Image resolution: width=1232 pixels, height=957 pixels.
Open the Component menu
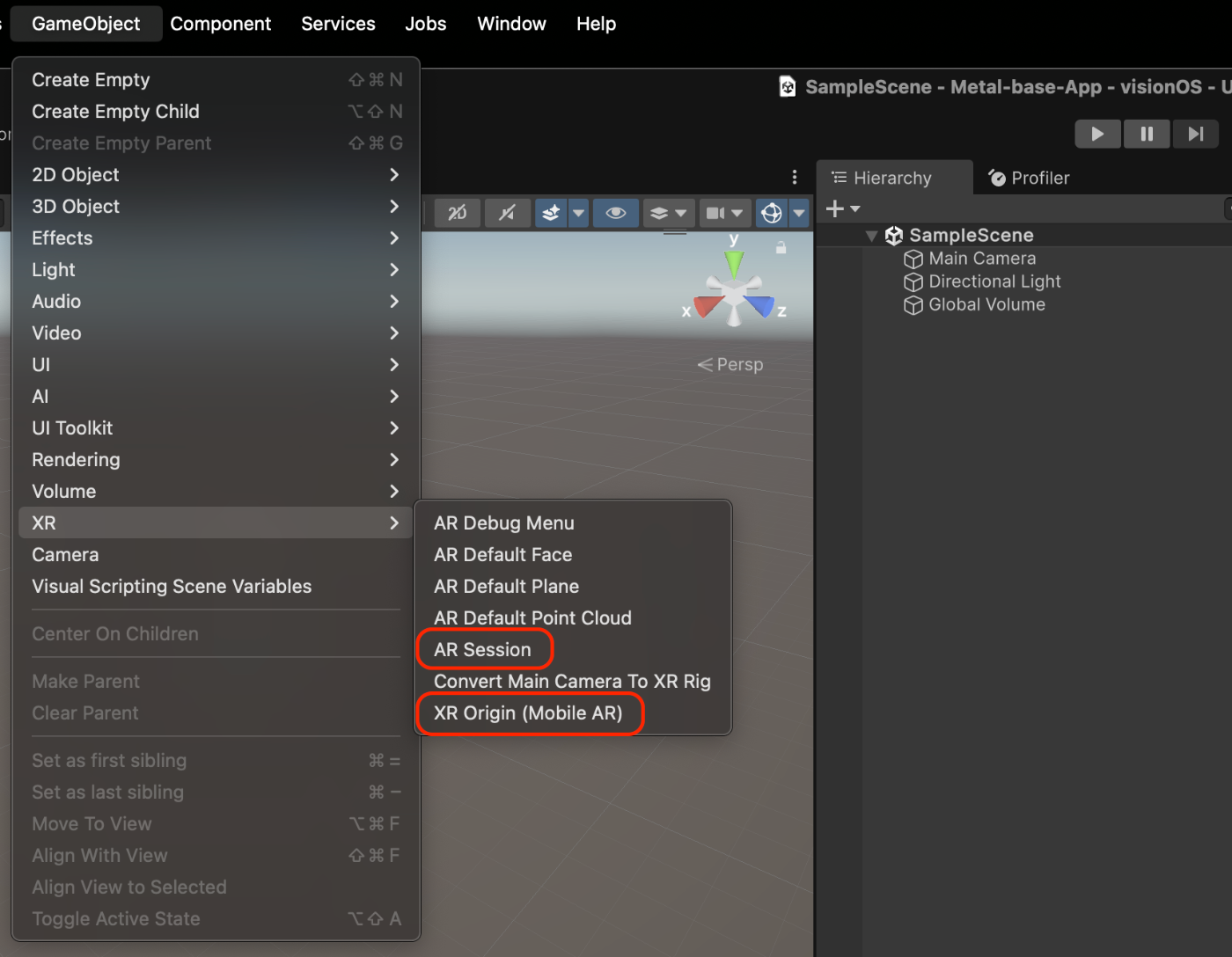click(221, 24)
